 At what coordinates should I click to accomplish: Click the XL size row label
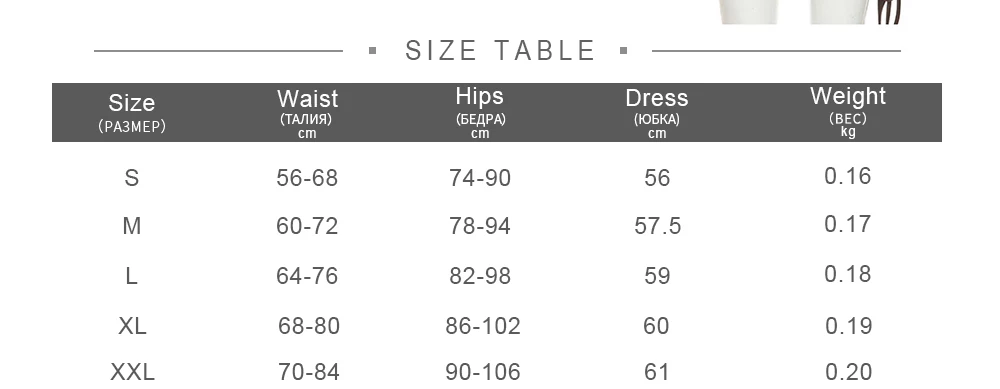(132, 325)
